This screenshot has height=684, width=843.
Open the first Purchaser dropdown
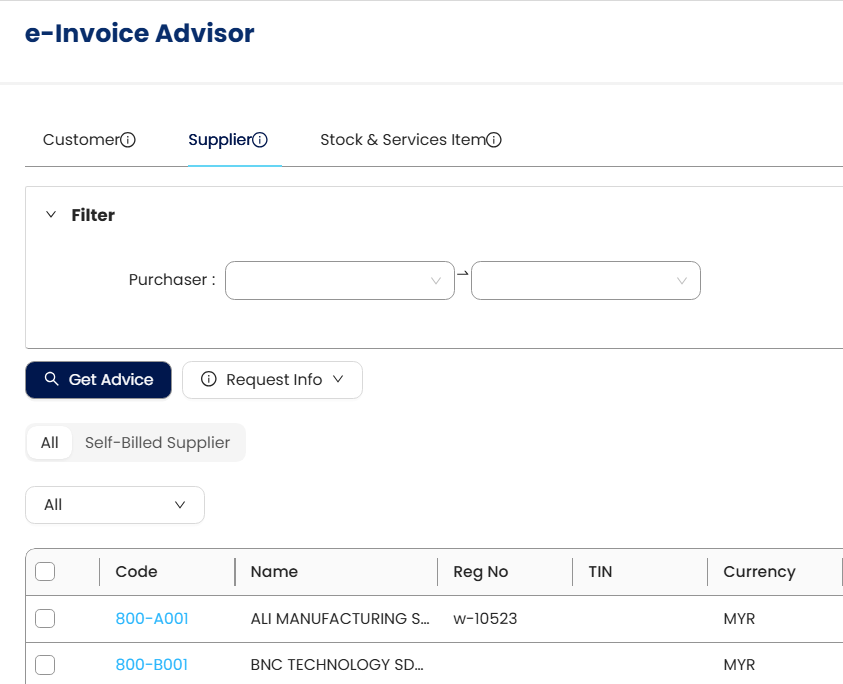pyautogui.click(x=340, y=281)
